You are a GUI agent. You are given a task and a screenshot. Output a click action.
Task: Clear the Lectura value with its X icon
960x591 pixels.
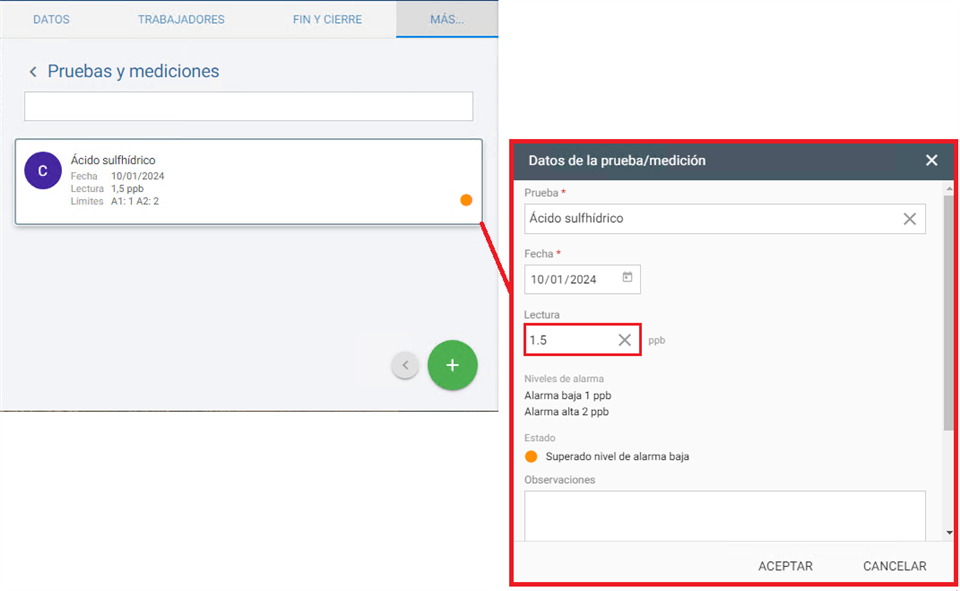pyautogui.click(x=624, y=340)
